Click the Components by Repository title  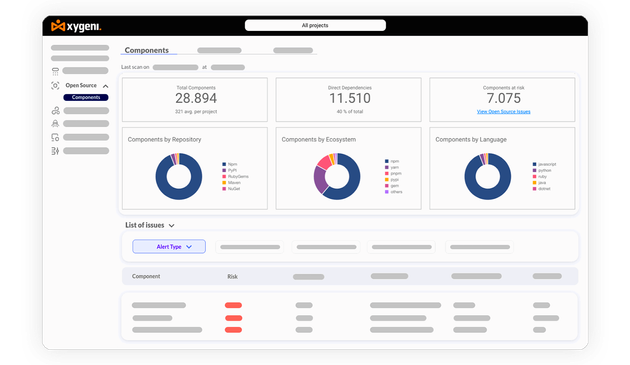(164, 139)
